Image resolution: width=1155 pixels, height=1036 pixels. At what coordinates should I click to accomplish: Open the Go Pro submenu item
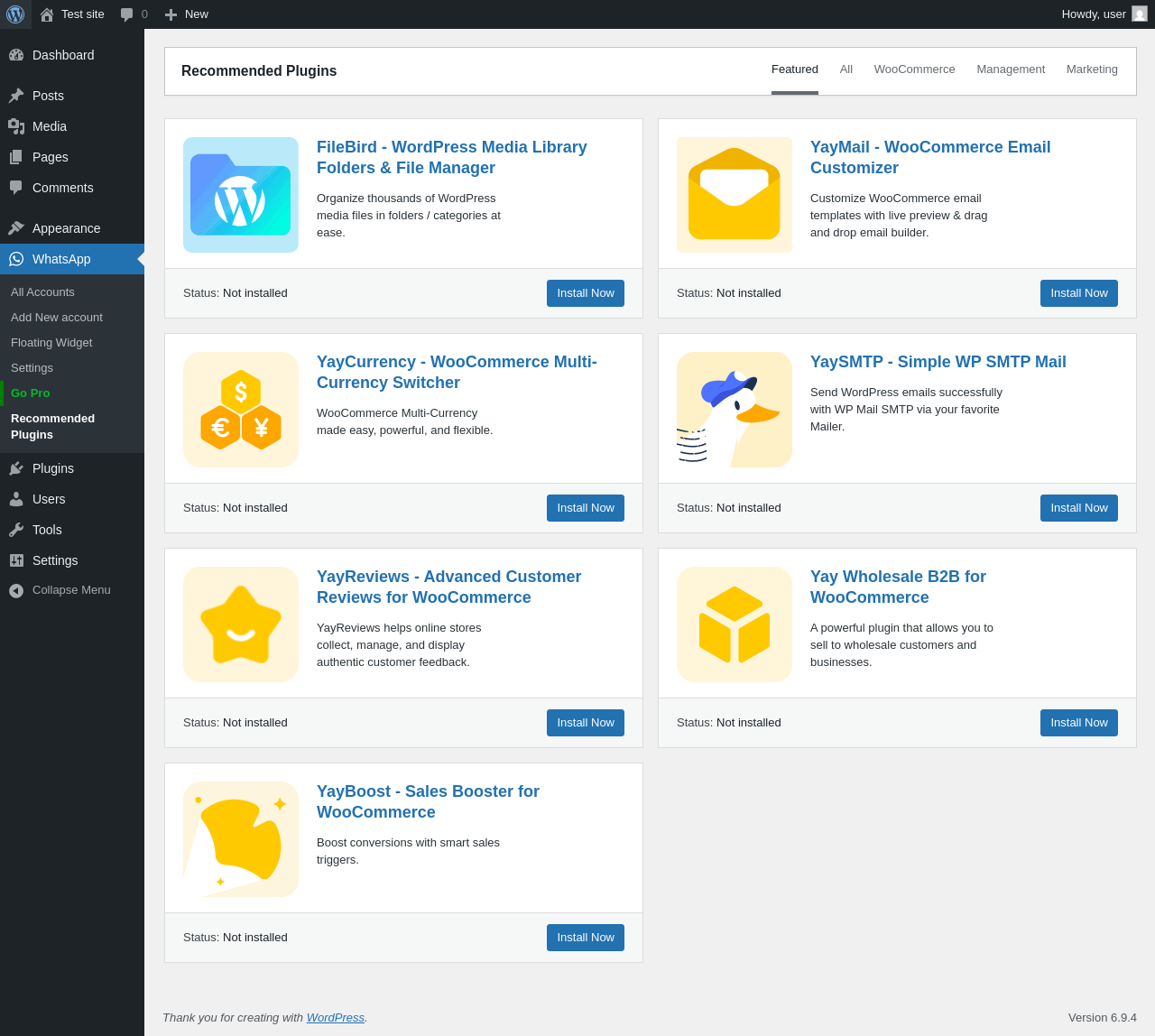pyautogui.click(x=31, y=393)
